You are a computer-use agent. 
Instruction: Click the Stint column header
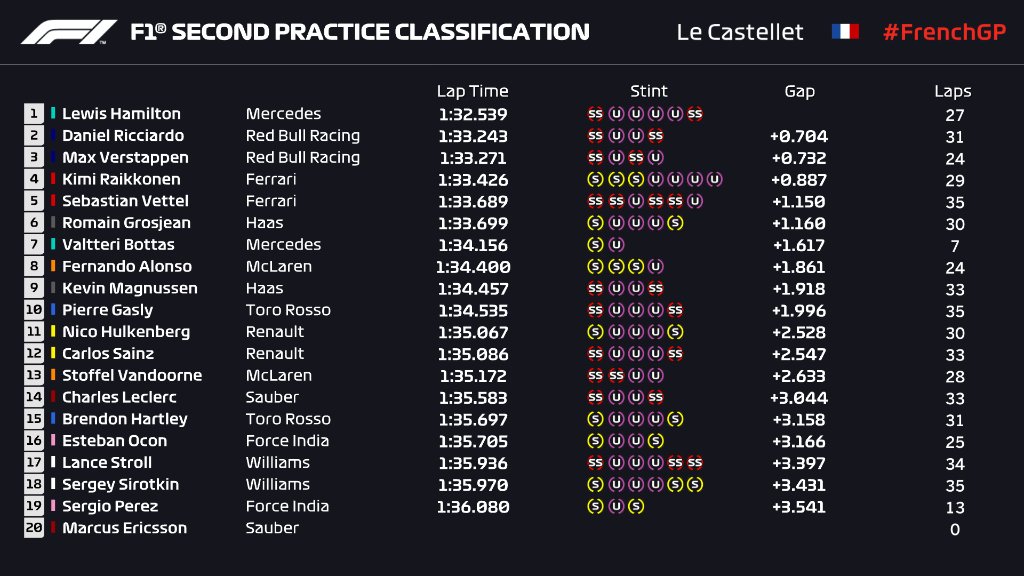pyautogui.click(x=649, y=91)
